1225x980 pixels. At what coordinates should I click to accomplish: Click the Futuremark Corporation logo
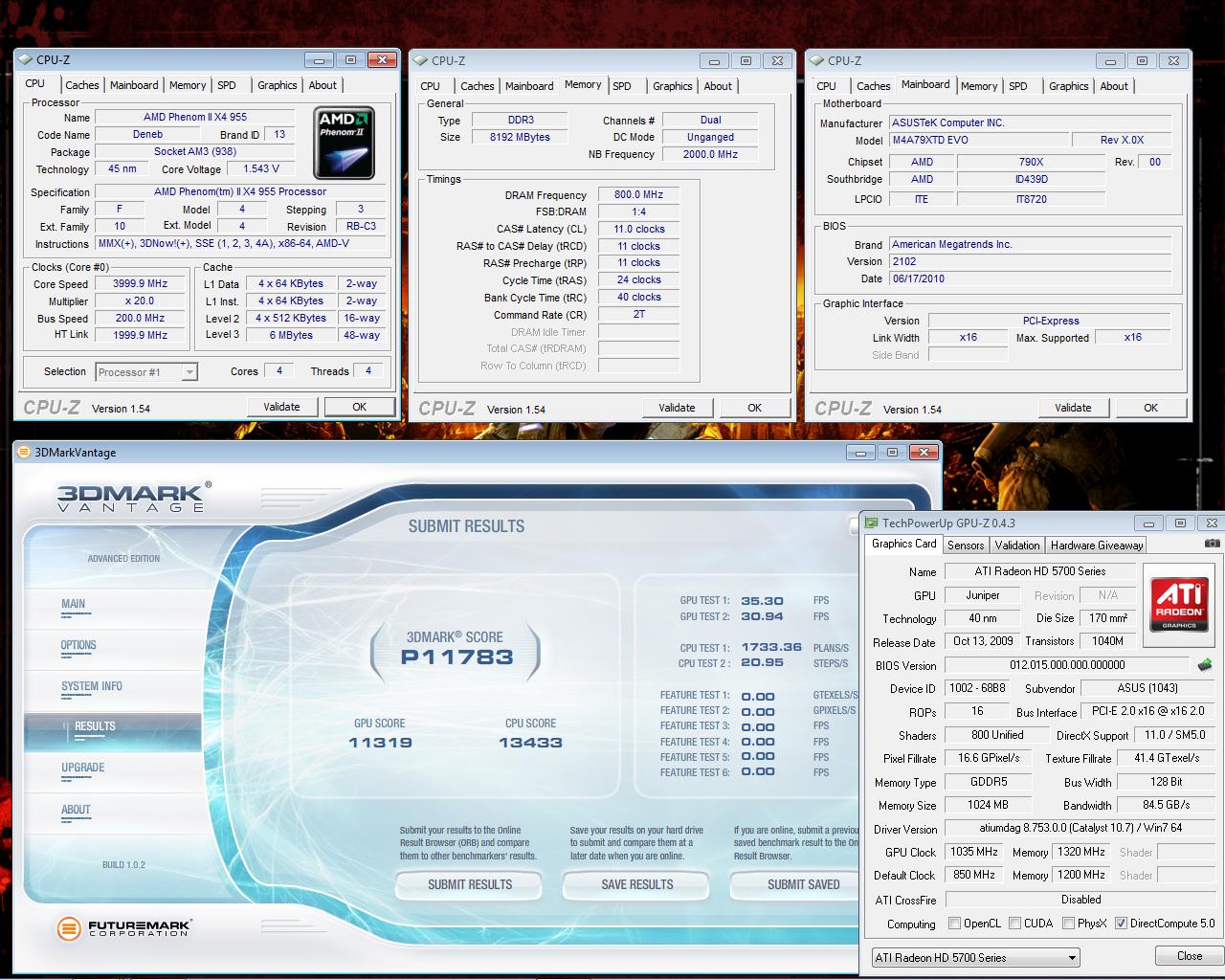(123, 927)
